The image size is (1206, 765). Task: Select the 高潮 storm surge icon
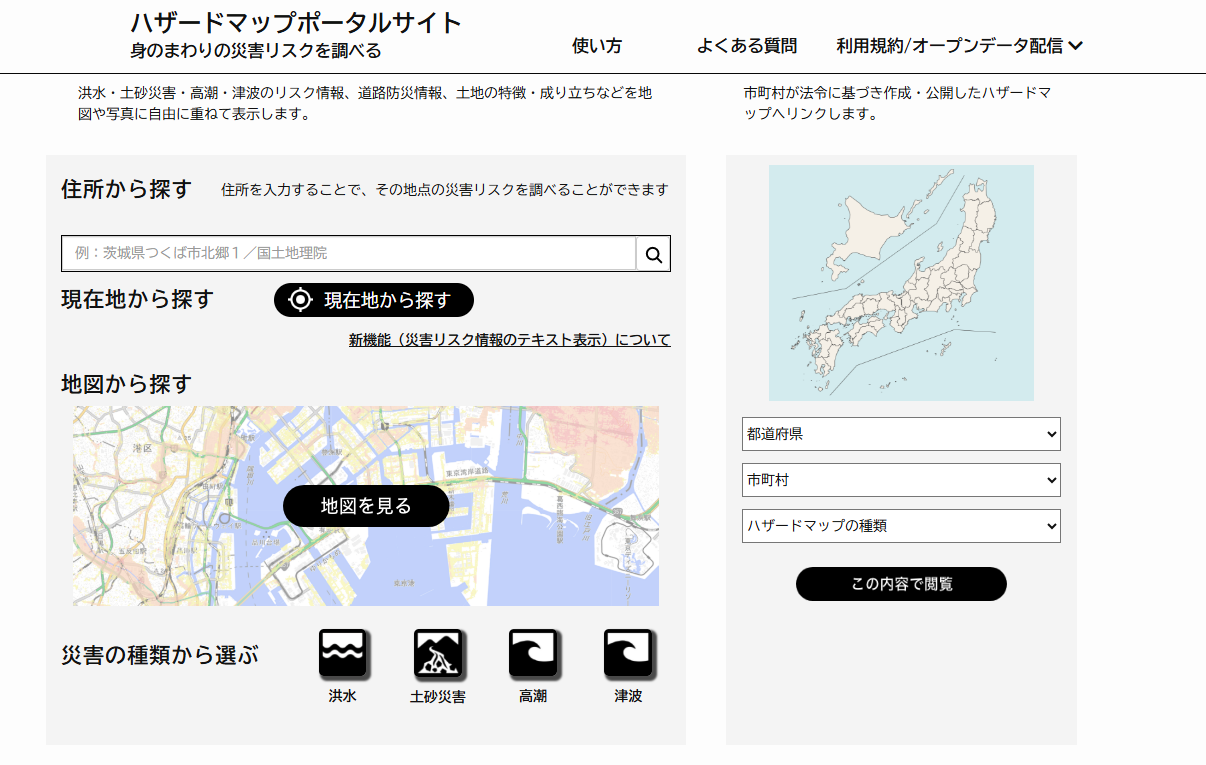click(x=533, y=655)
